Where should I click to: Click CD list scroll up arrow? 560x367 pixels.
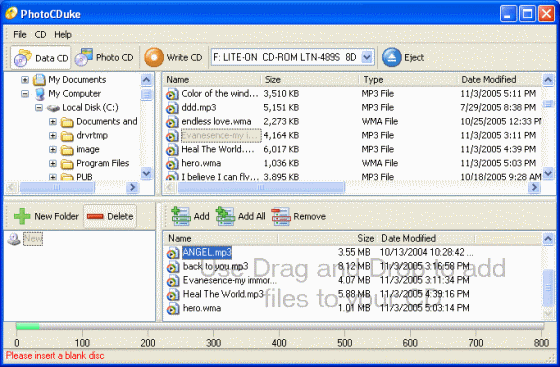(x=548, y=238)
